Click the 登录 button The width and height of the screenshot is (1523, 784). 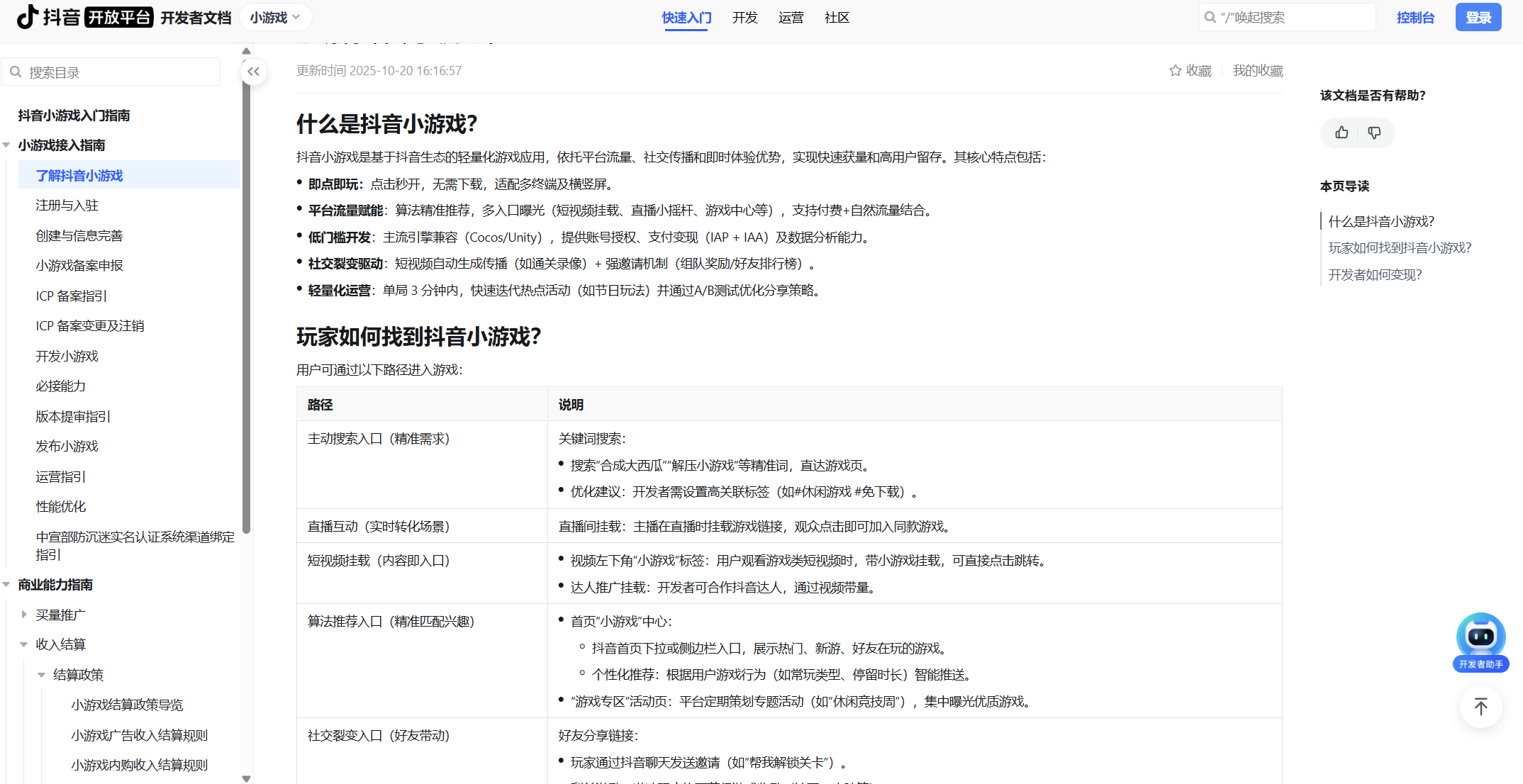pos(1478,16)
